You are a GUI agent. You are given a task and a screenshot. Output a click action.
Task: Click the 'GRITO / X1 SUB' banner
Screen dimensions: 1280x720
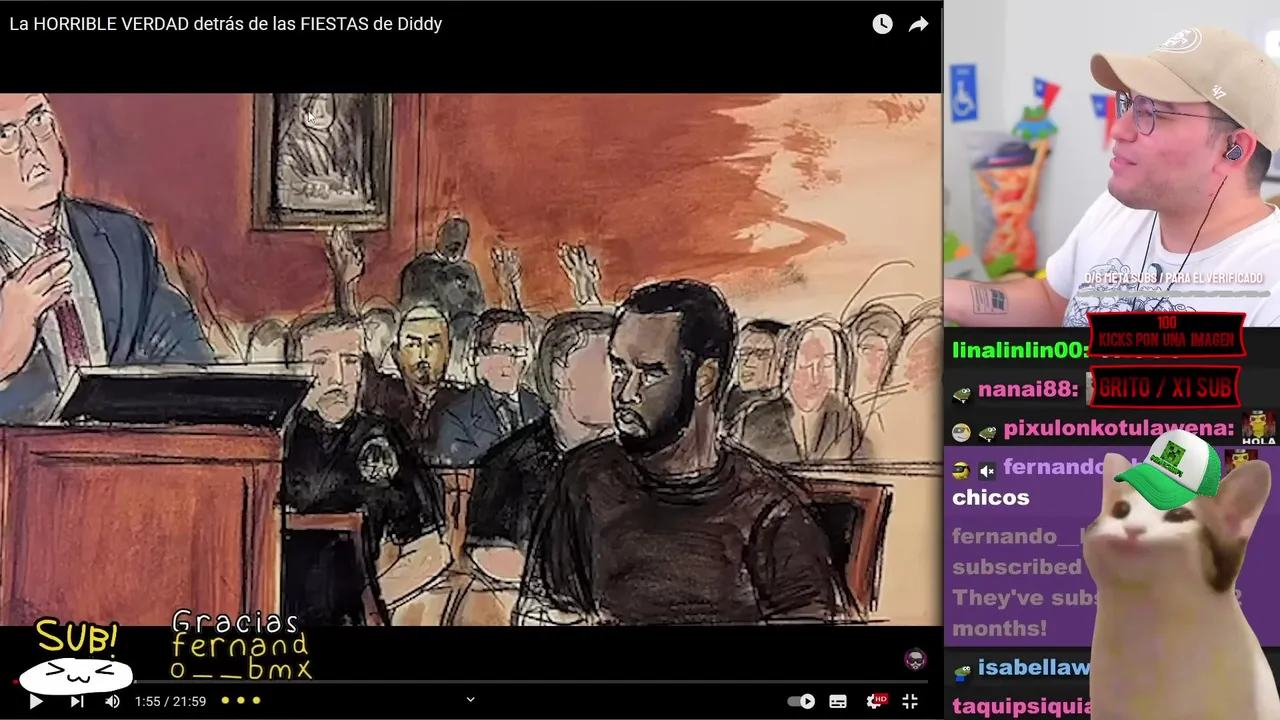pos(1165,388)
